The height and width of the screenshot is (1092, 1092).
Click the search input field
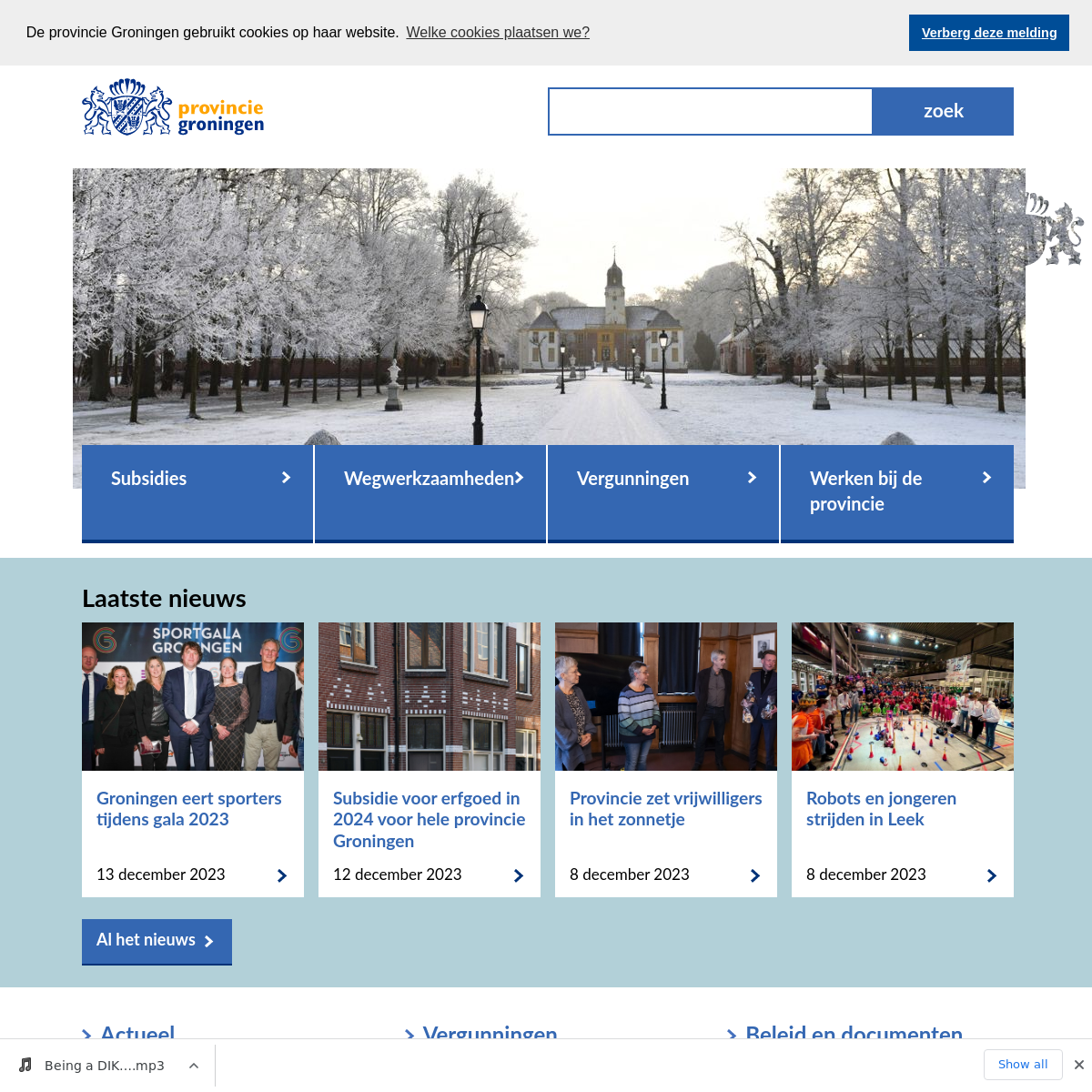711,111
